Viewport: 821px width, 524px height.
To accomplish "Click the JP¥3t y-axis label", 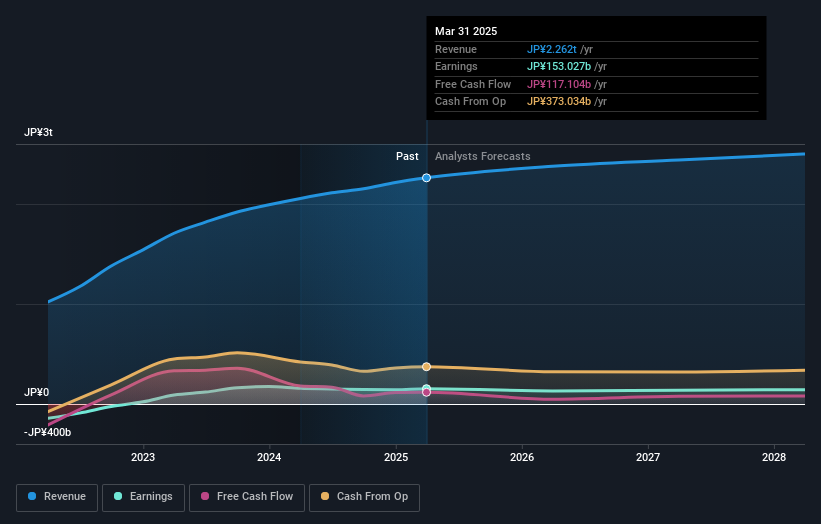I will pyautogui.click(x=38, y=132).
